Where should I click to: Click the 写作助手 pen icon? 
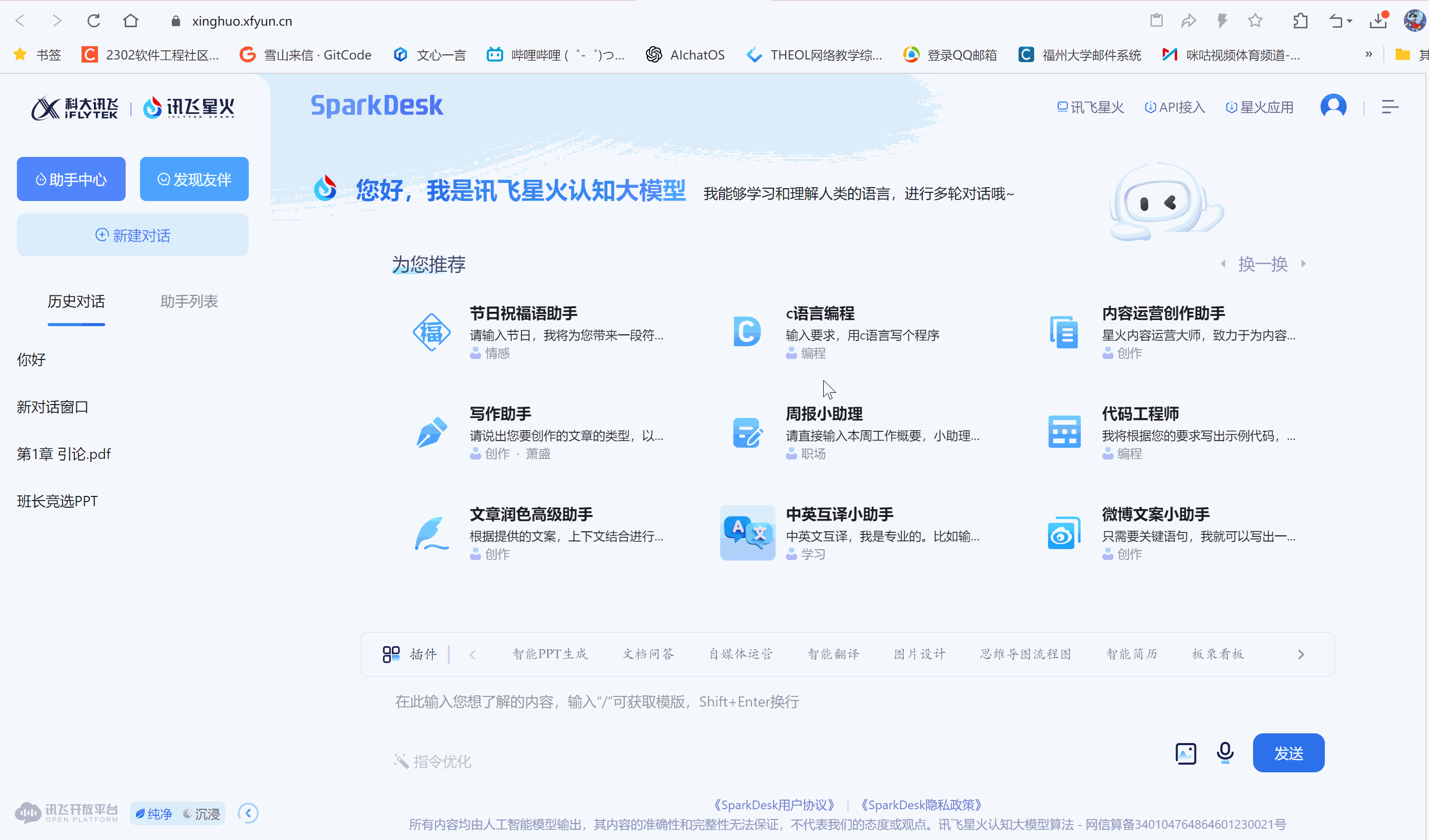point(431,432)
